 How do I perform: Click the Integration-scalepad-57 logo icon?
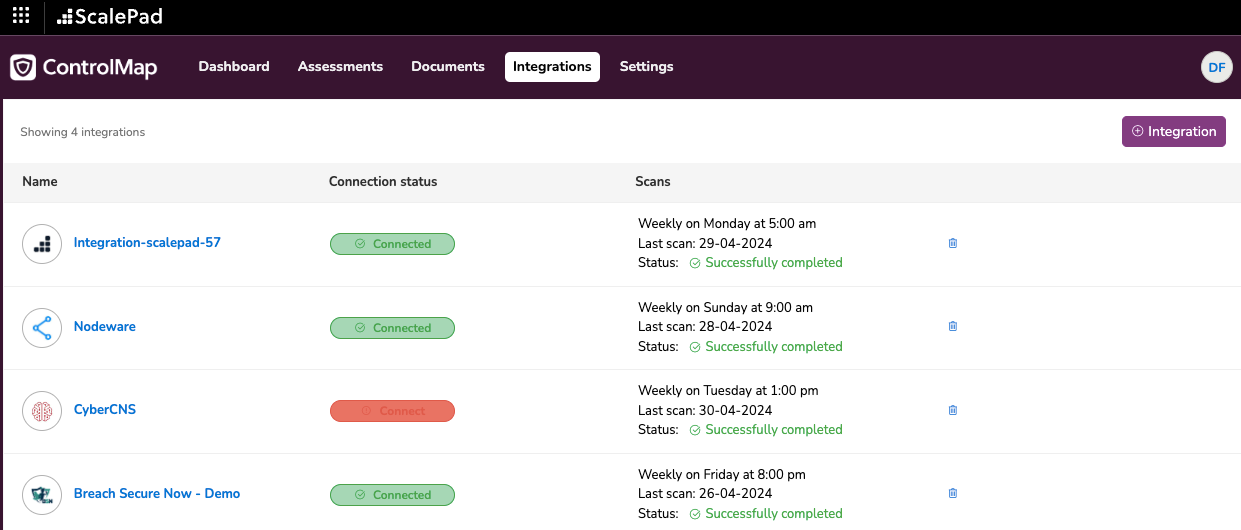(42, 243)
